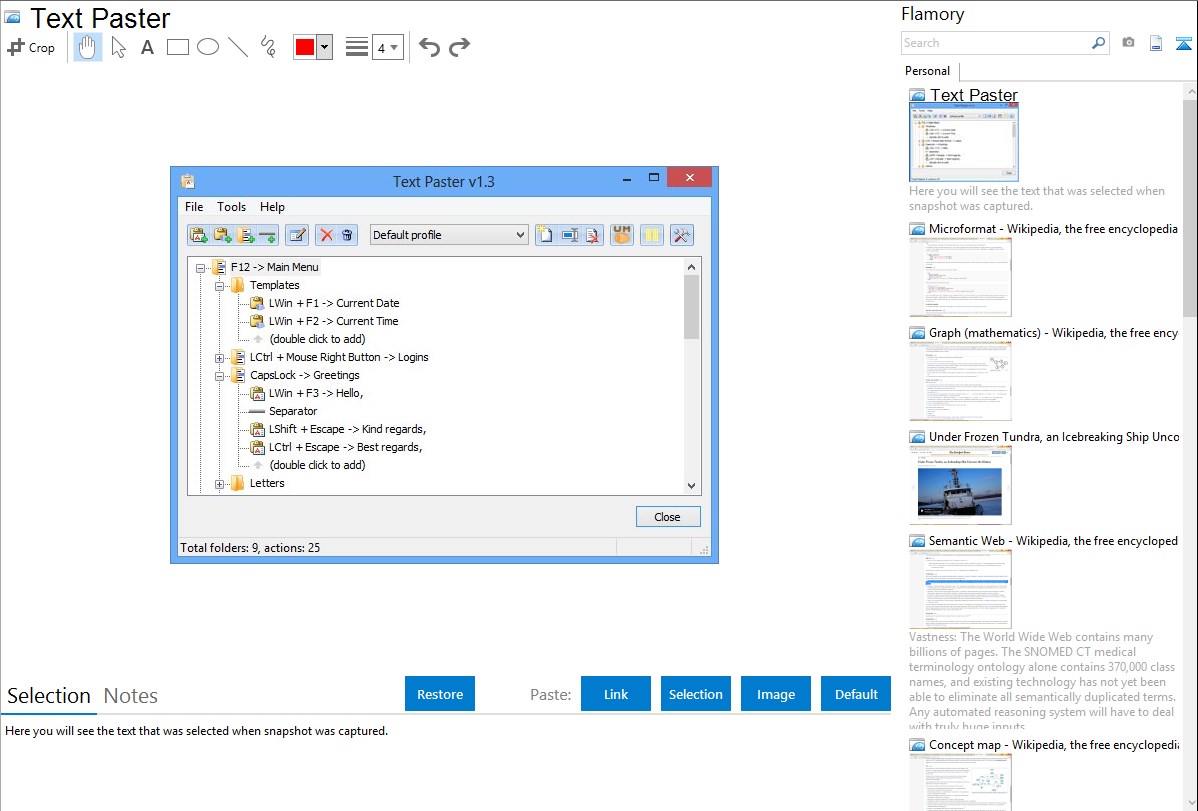Open the Default profile dropdown
The width and height of the screenshot is (1198, 811).
tap(448, 235)
